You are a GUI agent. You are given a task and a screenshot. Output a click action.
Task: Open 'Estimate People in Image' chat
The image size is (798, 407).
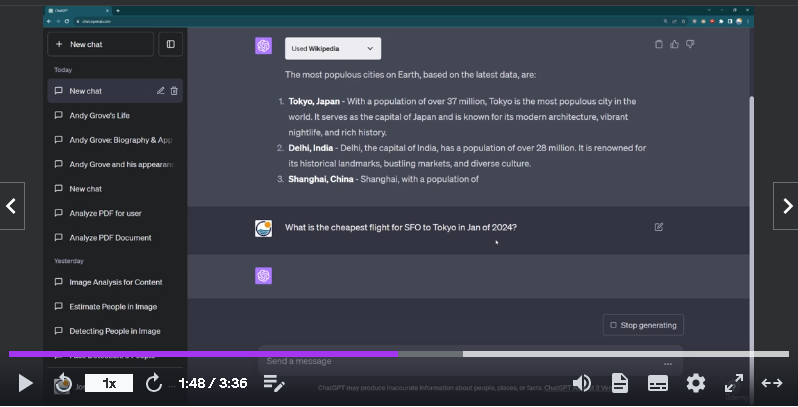click(x=115, y=306)
